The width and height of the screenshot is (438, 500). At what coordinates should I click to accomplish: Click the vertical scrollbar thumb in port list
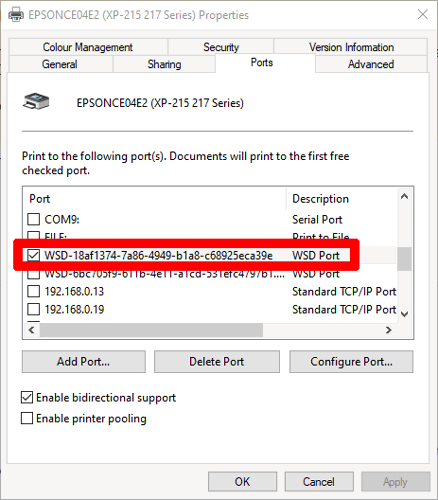[404, 259]
